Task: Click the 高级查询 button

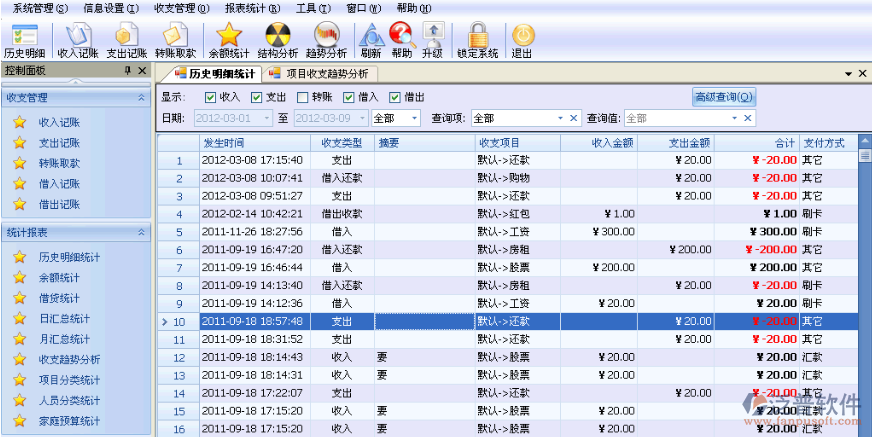Action: pyautogui.click(x=724, y=97)
